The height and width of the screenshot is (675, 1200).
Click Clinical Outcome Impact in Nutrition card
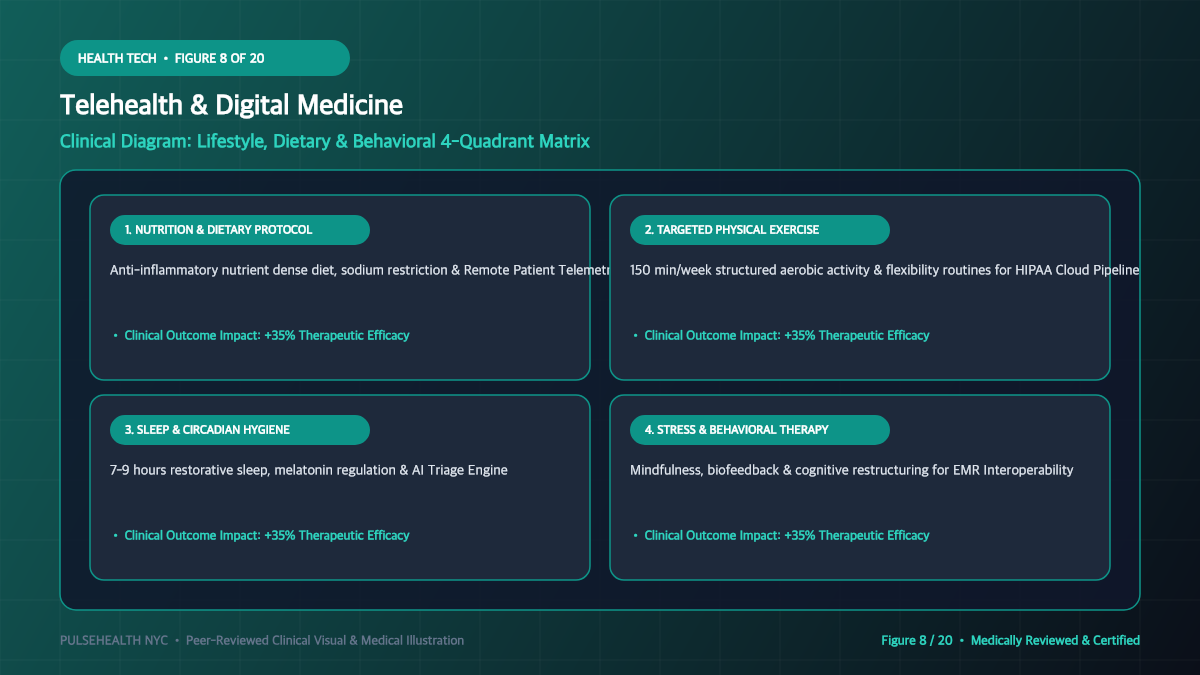click(262, 335)
